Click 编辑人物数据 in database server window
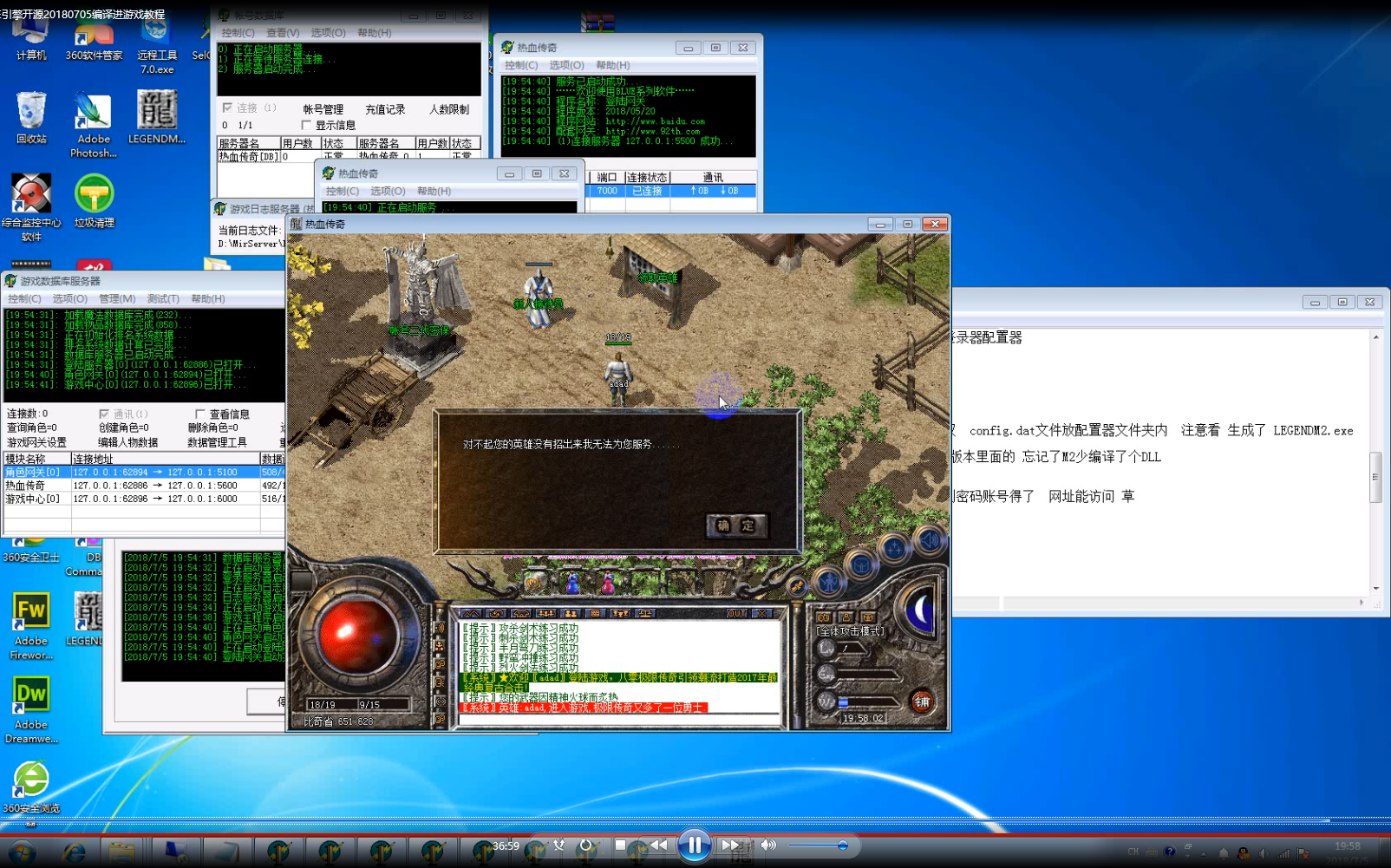 [127, 442]
